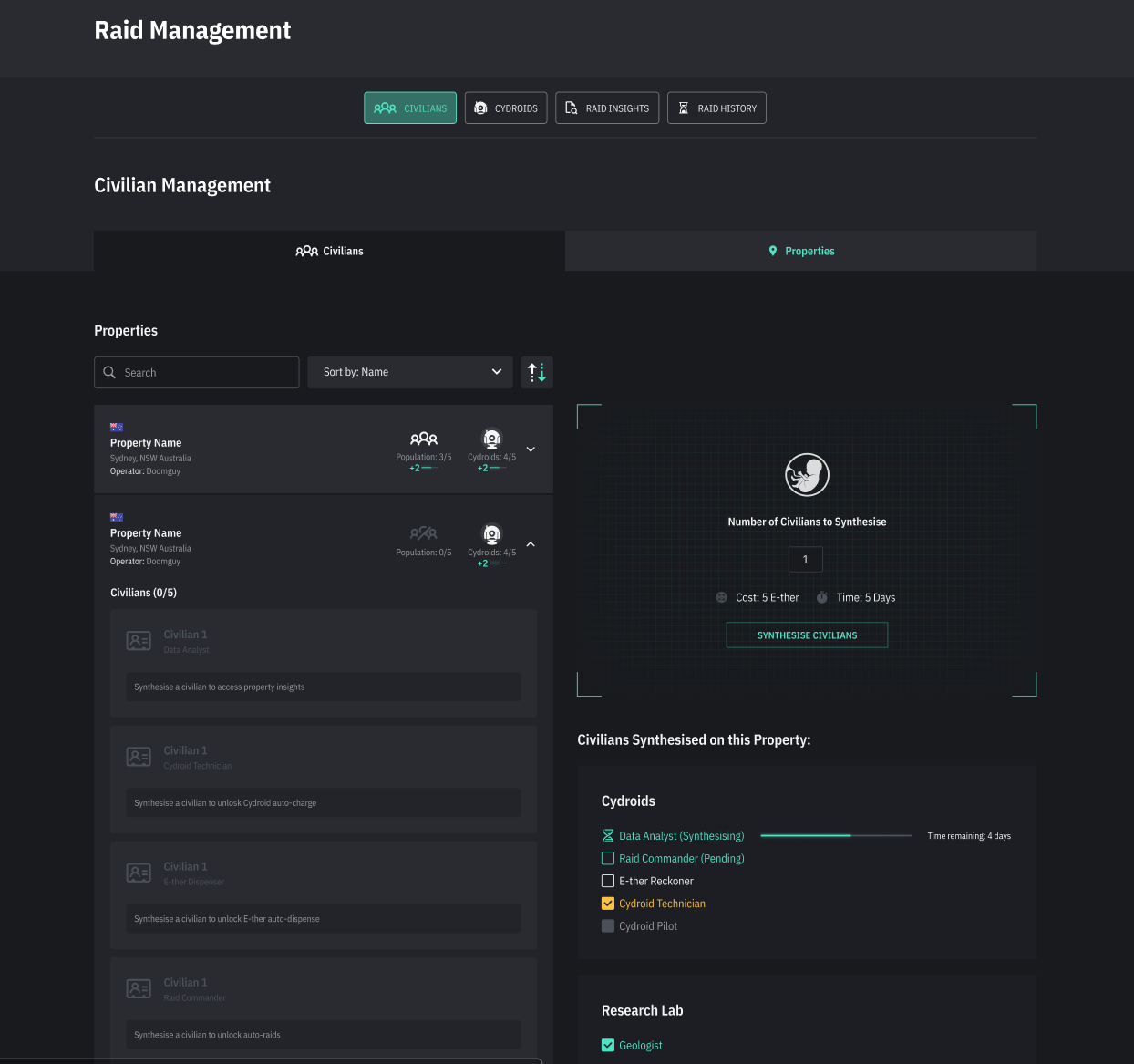Viewport: 1134px width, 1064px height.
Task: Click the sort order direction icon
Action: pyautogui.click(x=537, y=372)
